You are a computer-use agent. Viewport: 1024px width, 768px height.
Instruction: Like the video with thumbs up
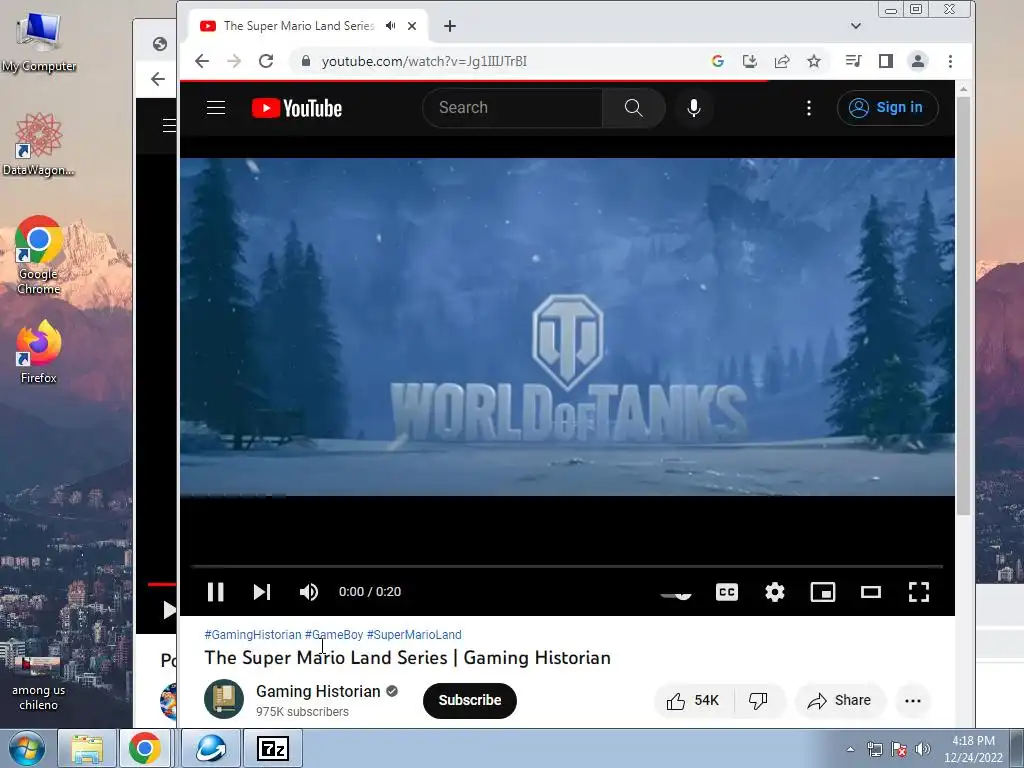(694, 701)
